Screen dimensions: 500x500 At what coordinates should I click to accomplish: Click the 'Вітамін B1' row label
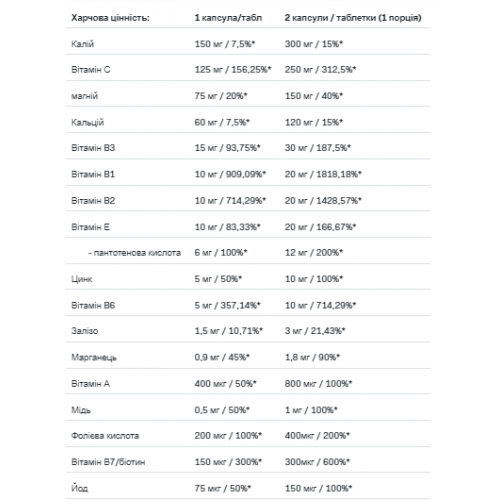coord(93,174)
